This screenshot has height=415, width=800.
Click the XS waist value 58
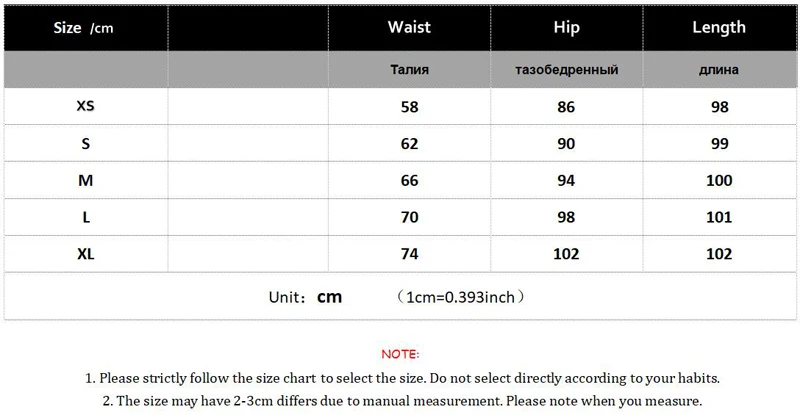coord(409,107)
